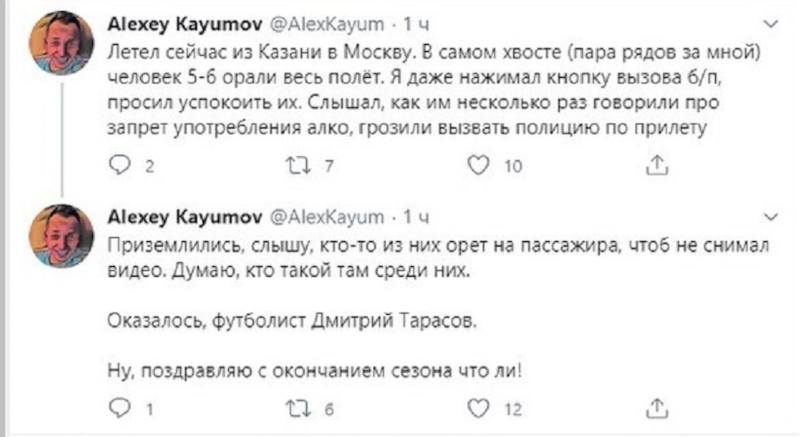Image resolution: width=800 pixels, height=437 pixels.
Task: Share the tweet about the Казань–Москва flight
Action: (x=658, y=165)
